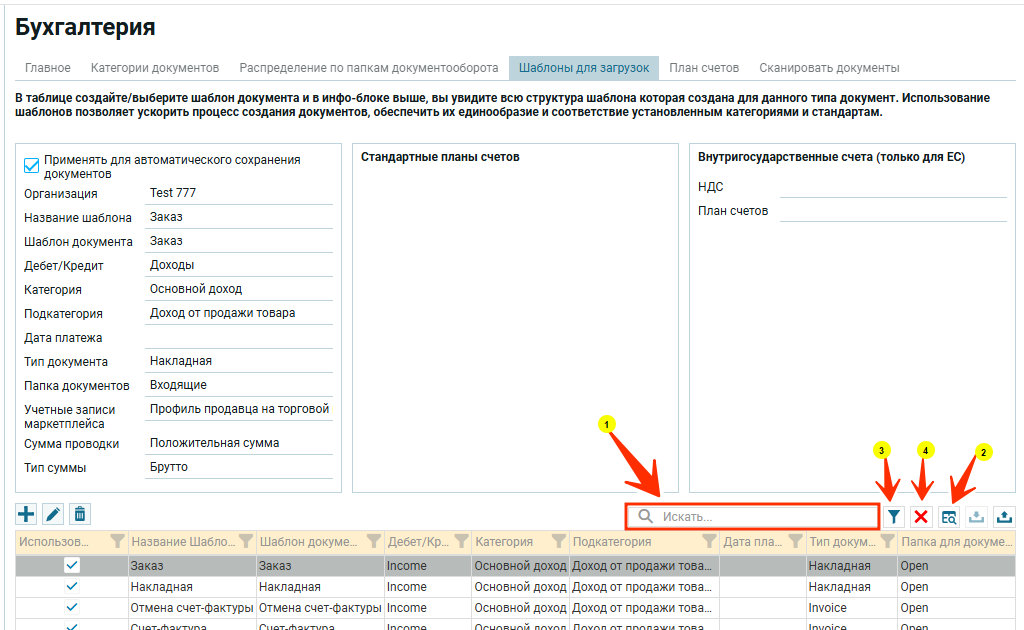
Task: Sort by the Категория column header
Action: point(504,542)
